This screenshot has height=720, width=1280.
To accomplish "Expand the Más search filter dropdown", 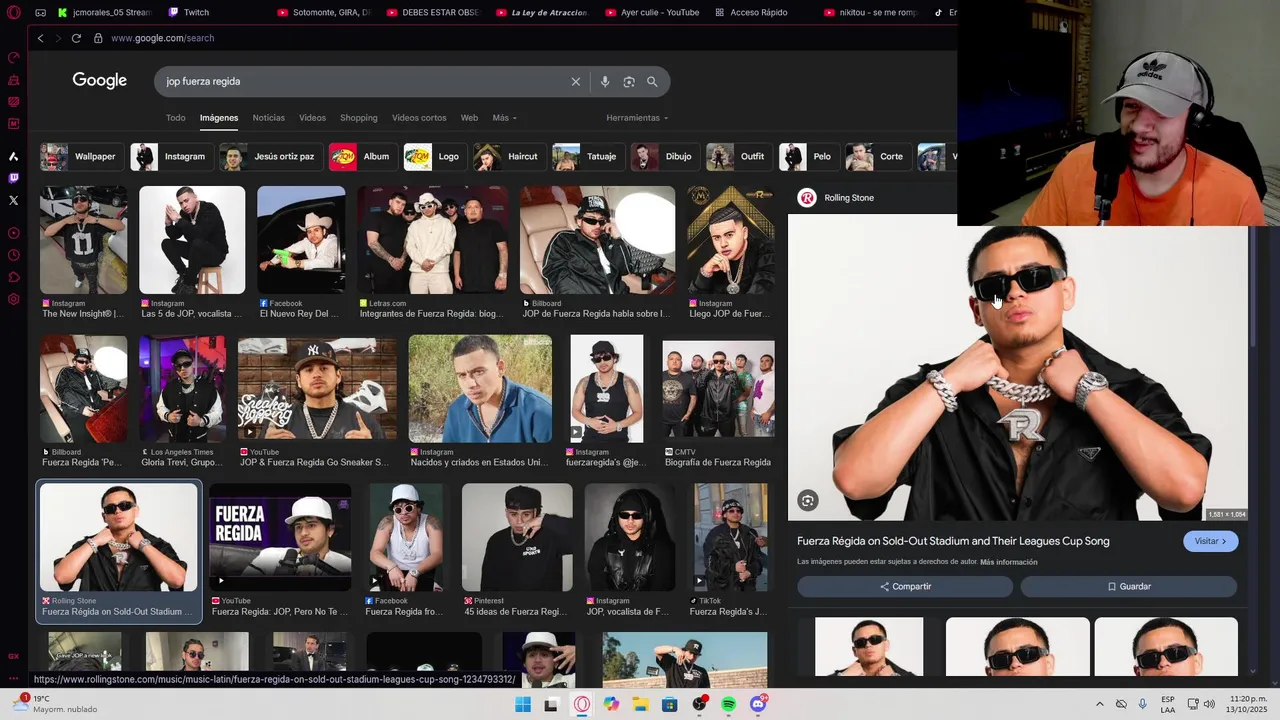I will coord(505,118).
